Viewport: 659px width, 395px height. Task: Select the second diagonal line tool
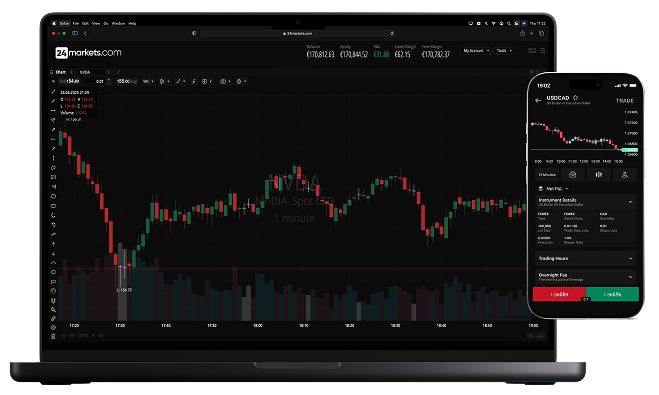pyautogui.click(x=53, y=101)
